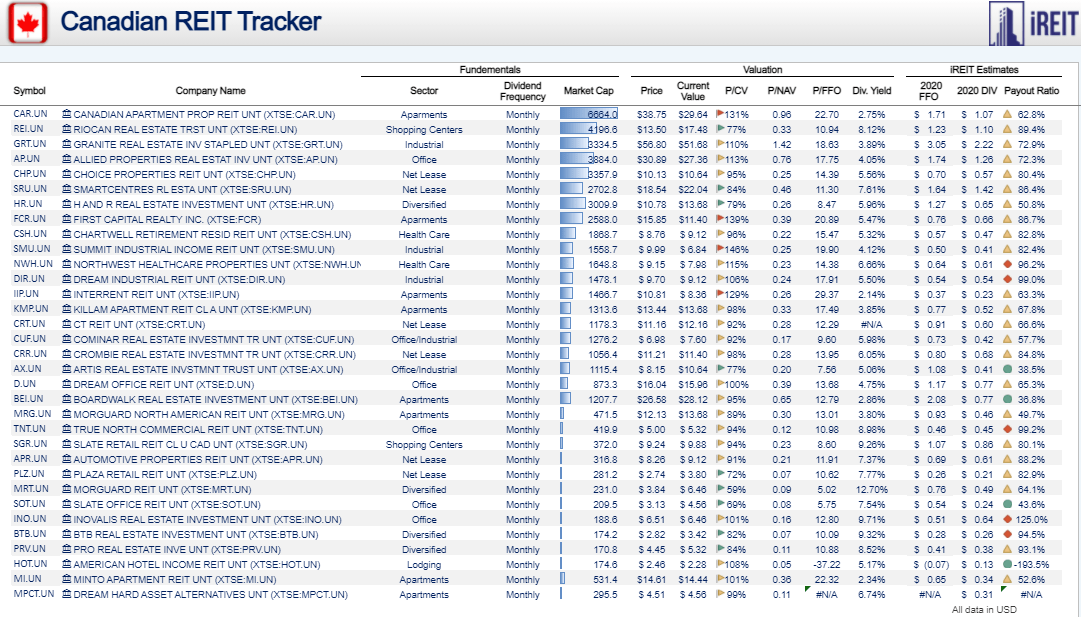Click the Fundementals group header
The height and width of the screenshot is (617, 1081).
490,70
